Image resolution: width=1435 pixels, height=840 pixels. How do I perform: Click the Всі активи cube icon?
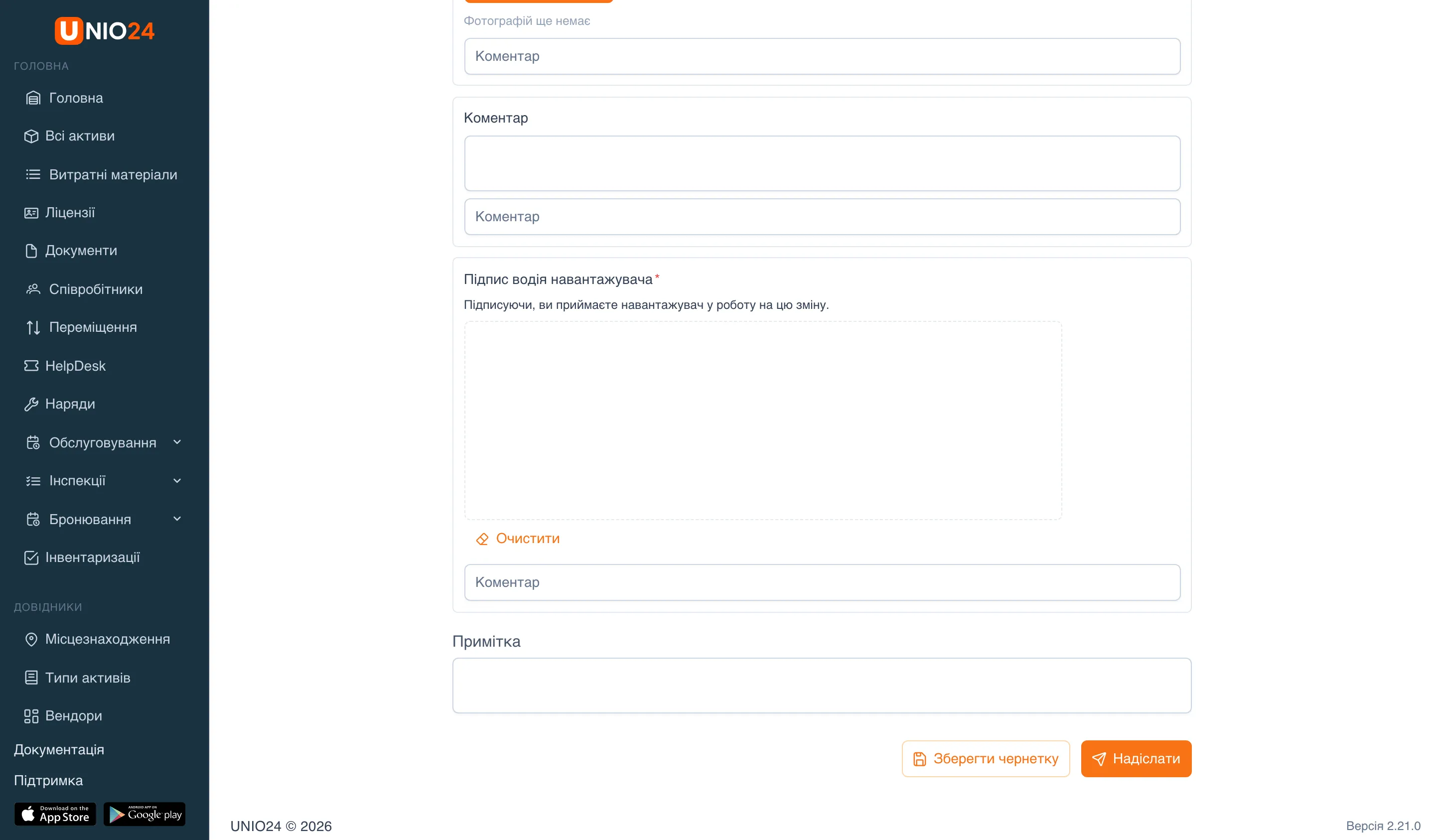click(31, 136)
